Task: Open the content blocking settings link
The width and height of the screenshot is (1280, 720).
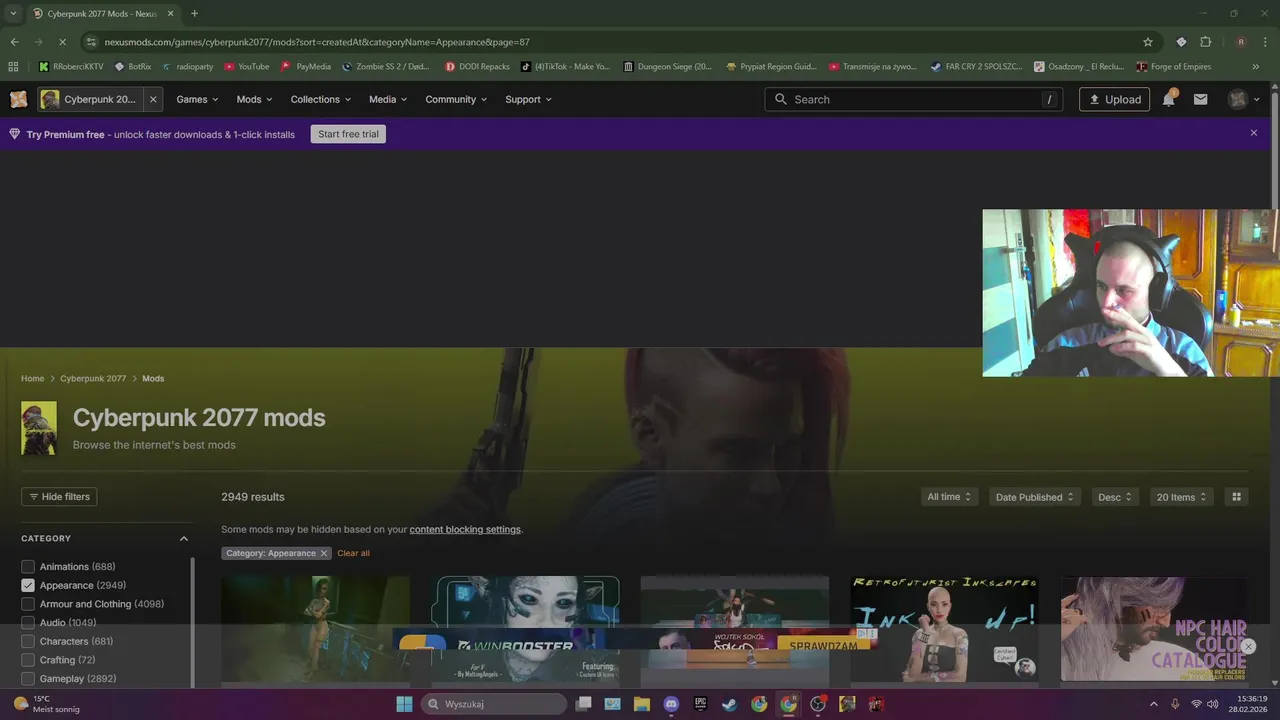Action: 465,529
